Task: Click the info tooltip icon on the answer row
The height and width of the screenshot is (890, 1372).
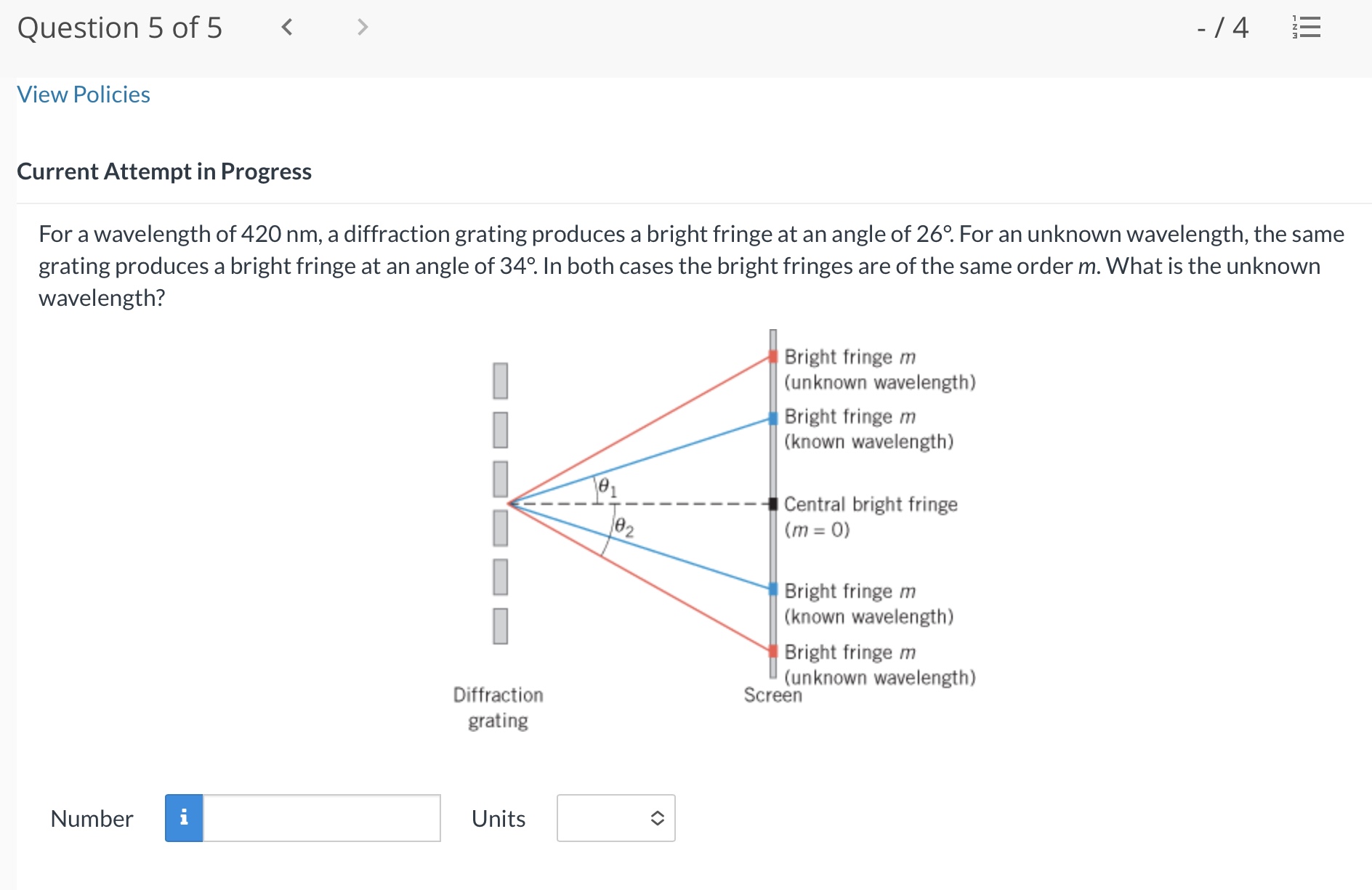Action: click(184, 818)
